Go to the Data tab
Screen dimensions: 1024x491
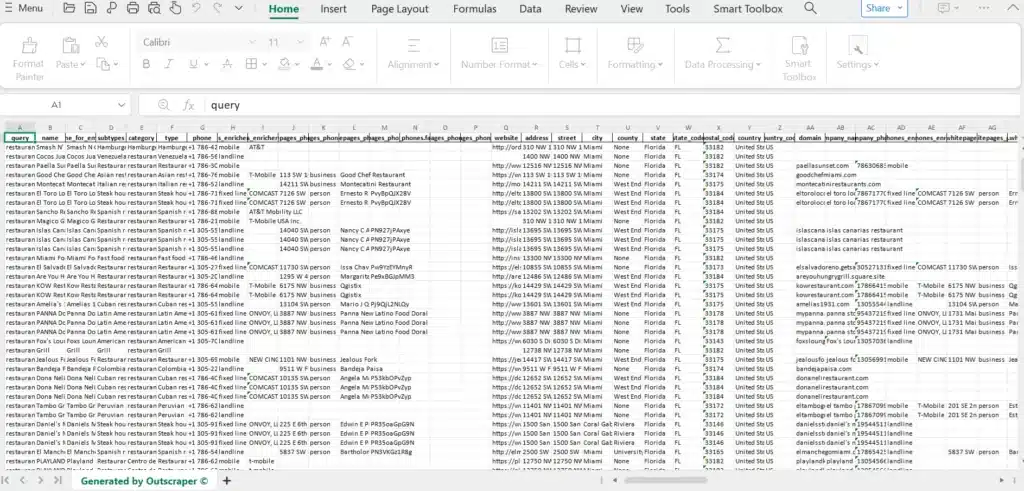[530, 9]
